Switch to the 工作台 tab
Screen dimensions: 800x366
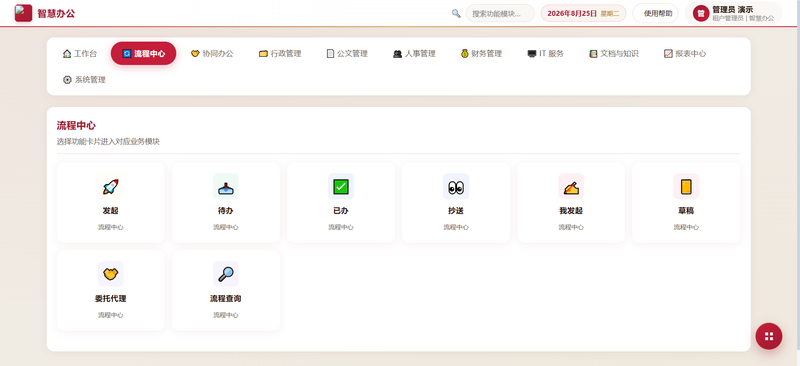coord(80,54)
